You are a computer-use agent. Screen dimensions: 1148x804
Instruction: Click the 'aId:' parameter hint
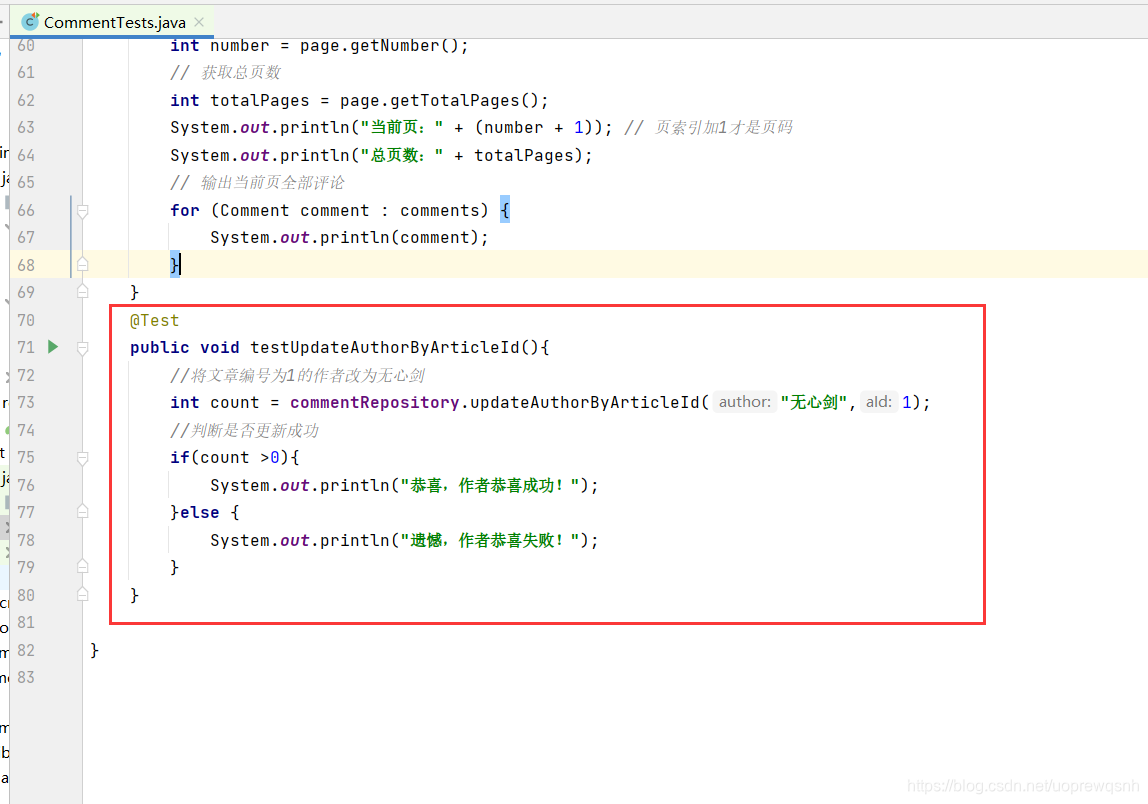point(878,402)
